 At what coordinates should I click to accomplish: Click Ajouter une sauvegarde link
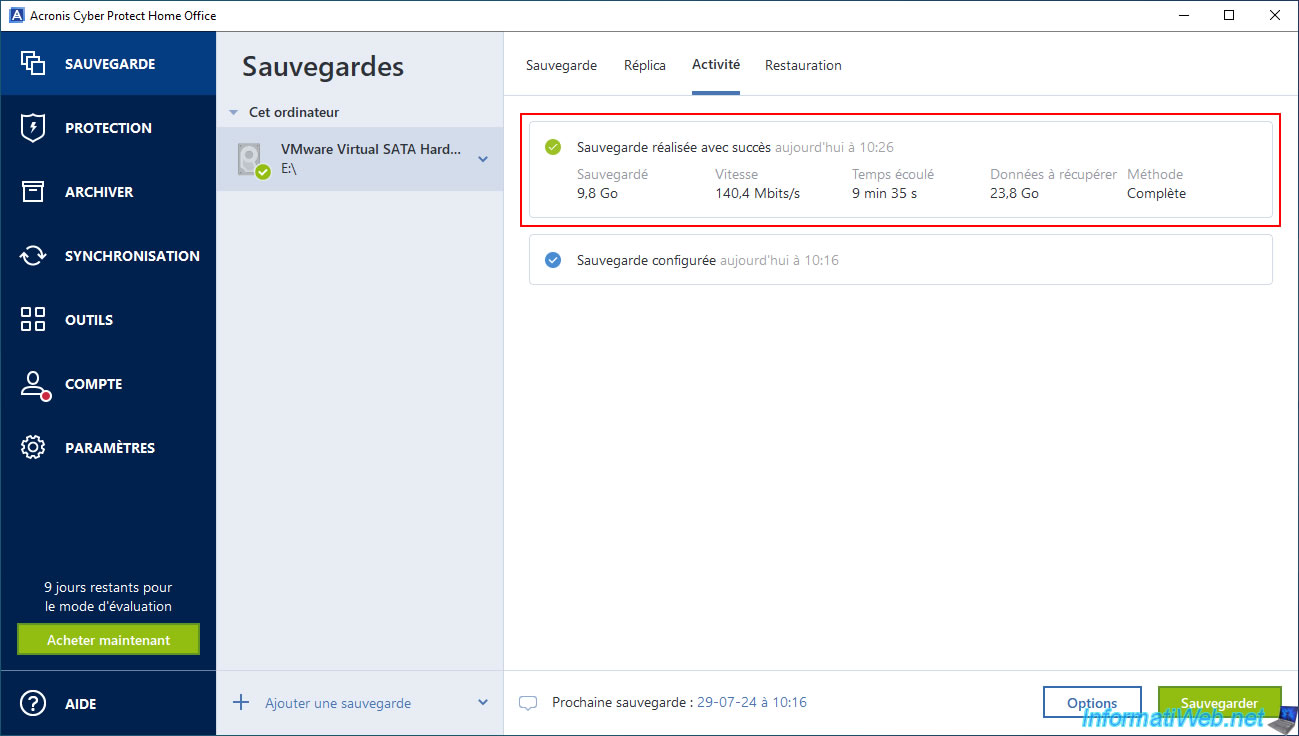point(338,703)
